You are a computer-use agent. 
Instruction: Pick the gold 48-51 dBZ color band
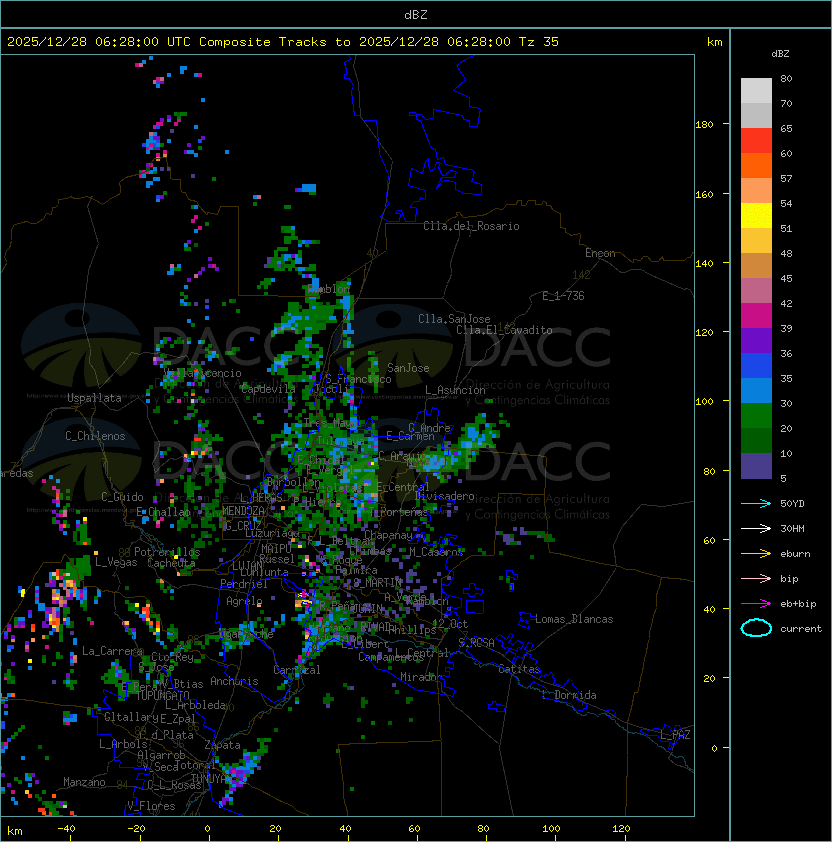coord(756,241)
